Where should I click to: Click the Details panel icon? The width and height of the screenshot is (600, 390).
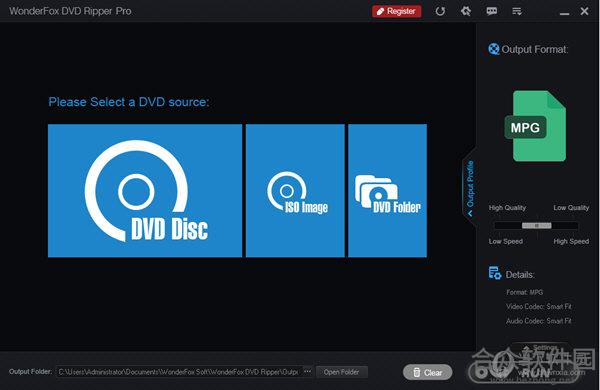(494, 273)
